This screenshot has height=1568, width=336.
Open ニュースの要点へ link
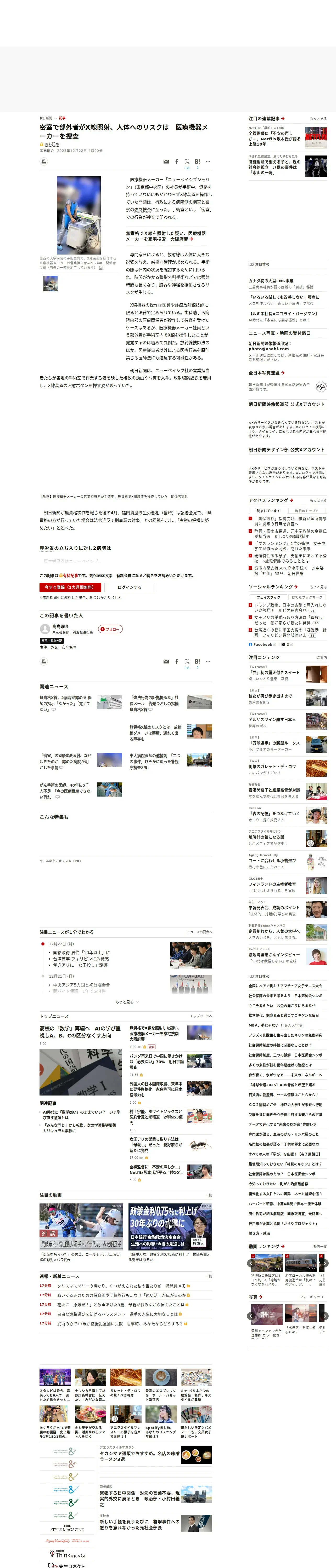(199, 932)
